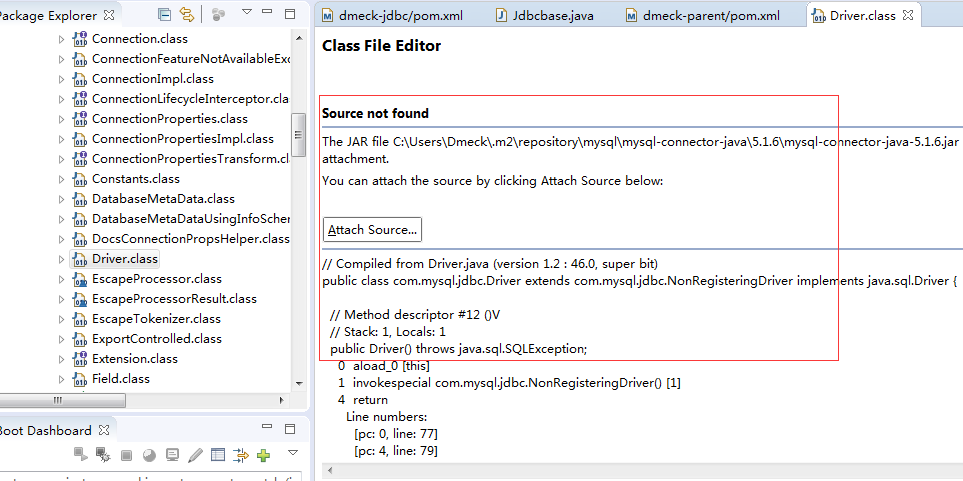Debug the app in Boot Dashboard
Screen dimensions: 963x481
[x=103, y=455]
